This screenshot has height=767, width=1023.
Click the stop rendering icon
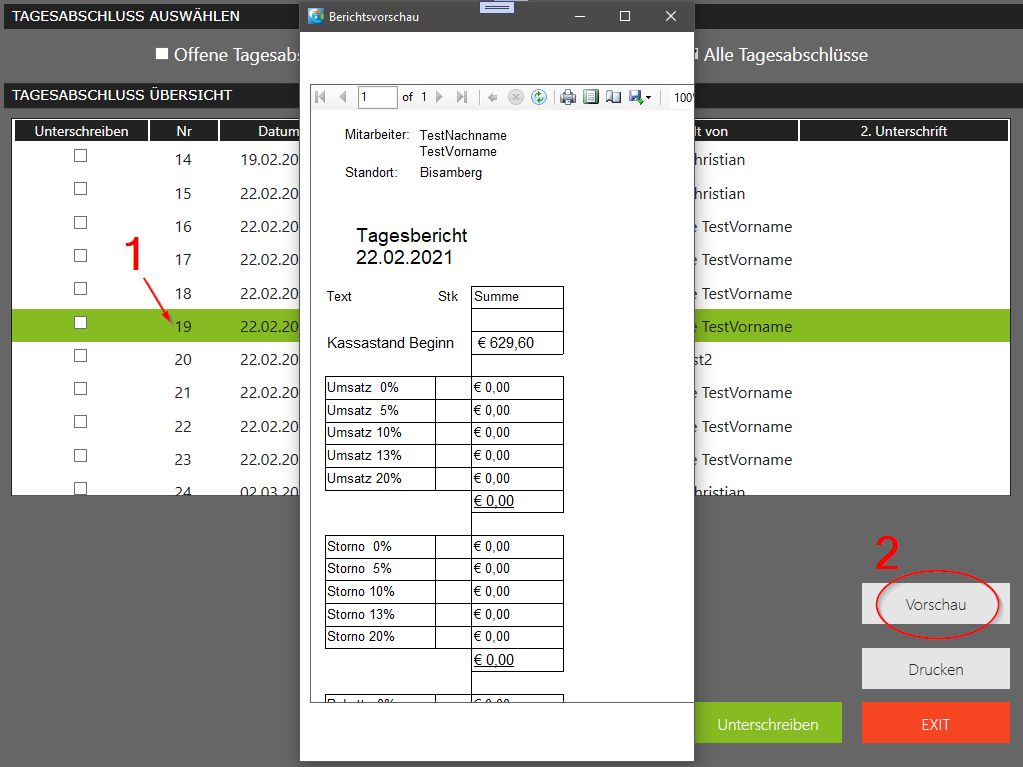[x=515, y=97]
